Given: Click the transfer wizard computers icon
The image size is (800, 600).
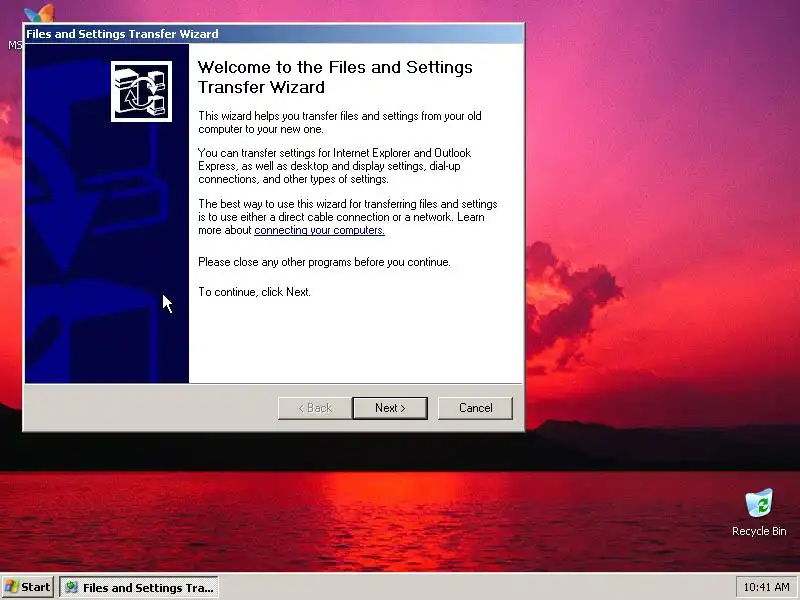Looking at the screenshot, I should [x=141, y=91].
